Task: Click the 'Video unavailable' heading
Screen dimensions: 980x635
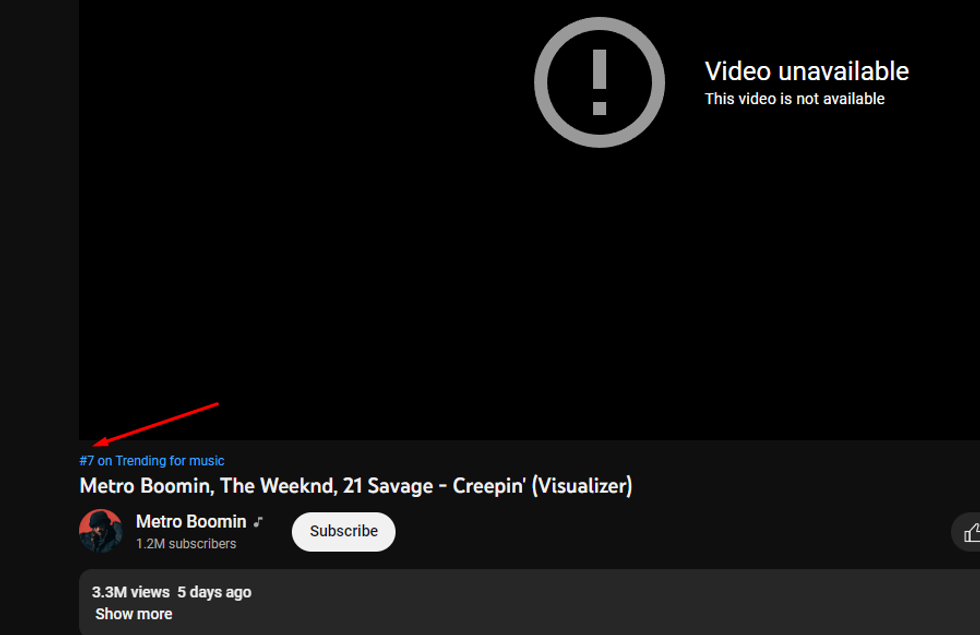Action: tap(807, 71)
